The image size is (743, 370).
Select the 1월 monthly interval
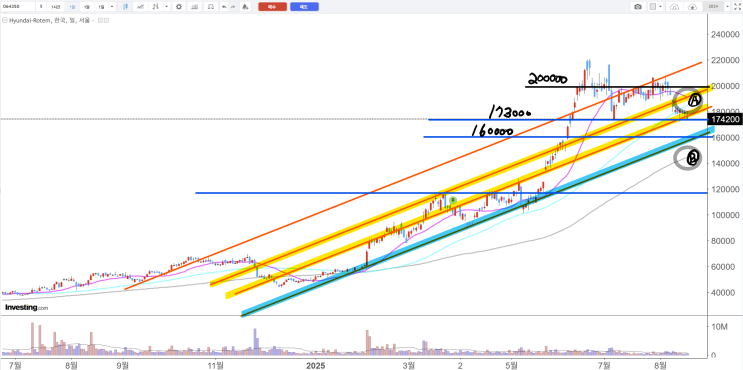pos(101,7)
